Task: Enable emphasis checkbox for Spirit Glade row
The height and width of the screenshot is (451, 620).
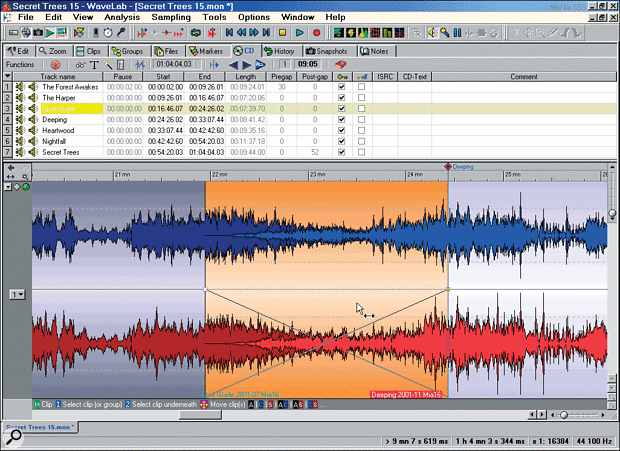Action: click(361, 108)
